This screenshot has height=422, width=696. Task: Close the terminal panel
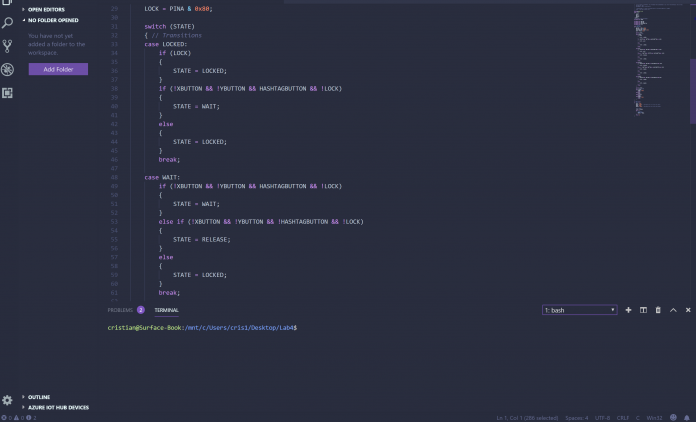pyautogui.click(x=688, y=310)
